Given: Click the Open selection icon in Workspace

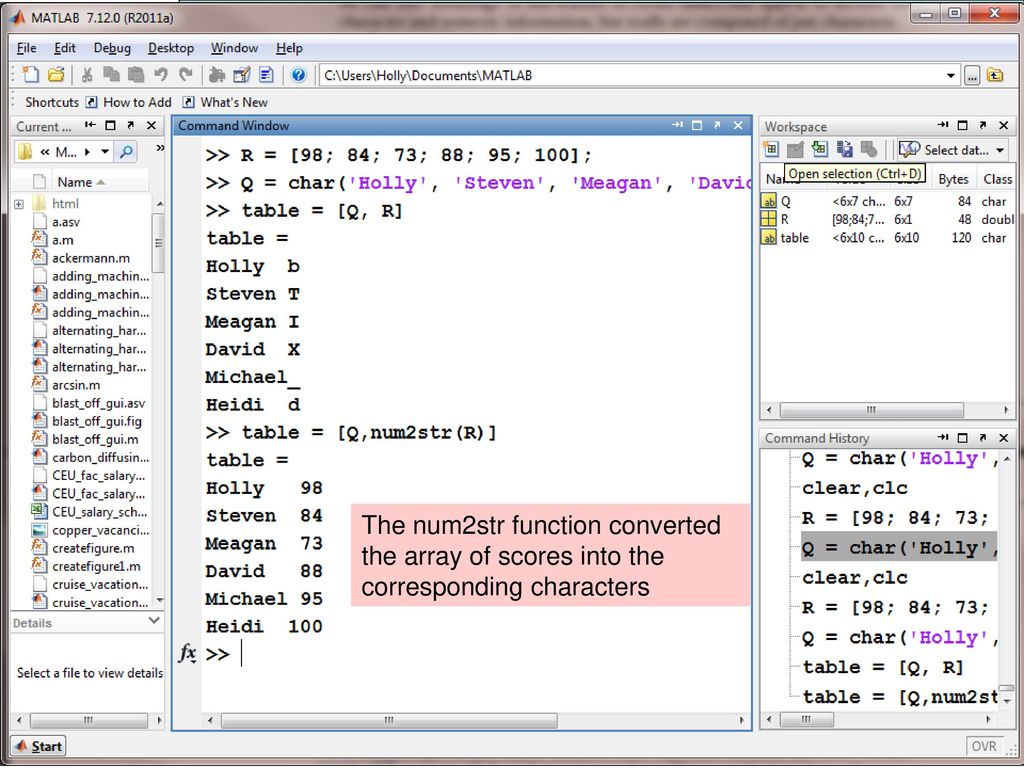Looking at the screenshot, I should point(795,150).
